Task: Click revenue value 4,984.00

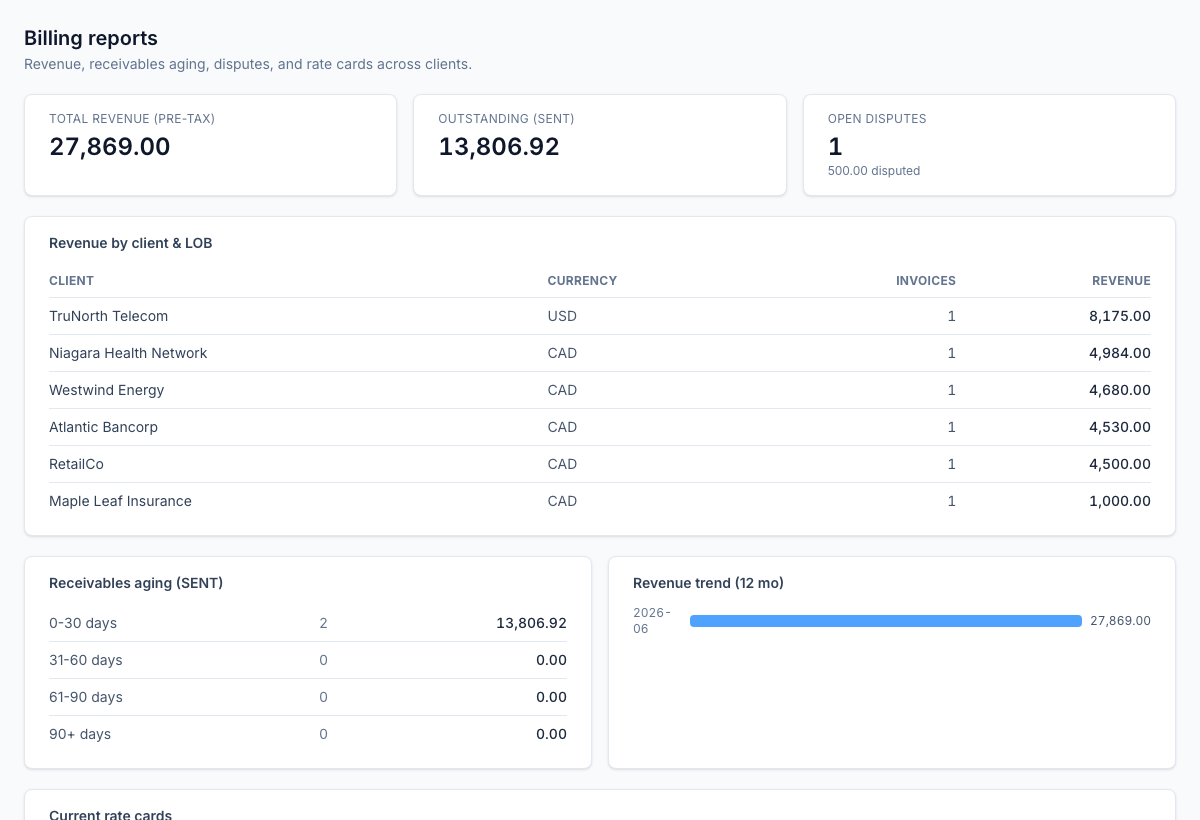Action: pos(1120,353)
